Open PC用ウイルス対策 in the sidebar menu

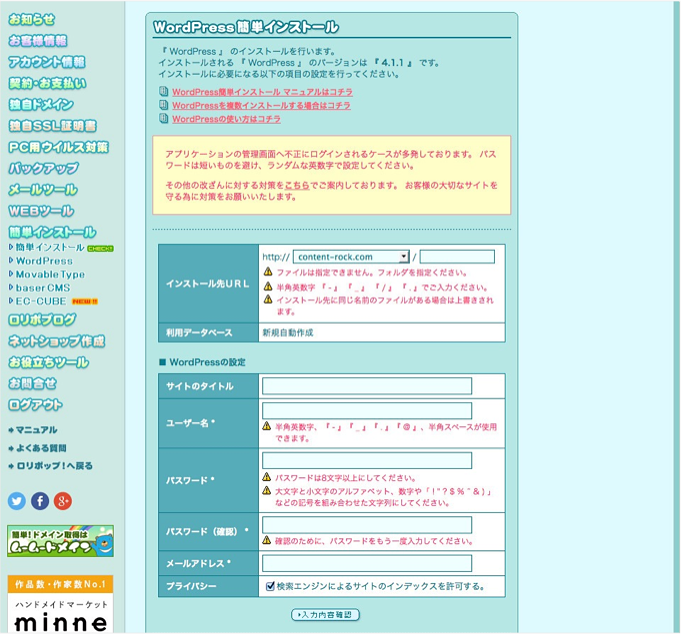tap(59, 147)
